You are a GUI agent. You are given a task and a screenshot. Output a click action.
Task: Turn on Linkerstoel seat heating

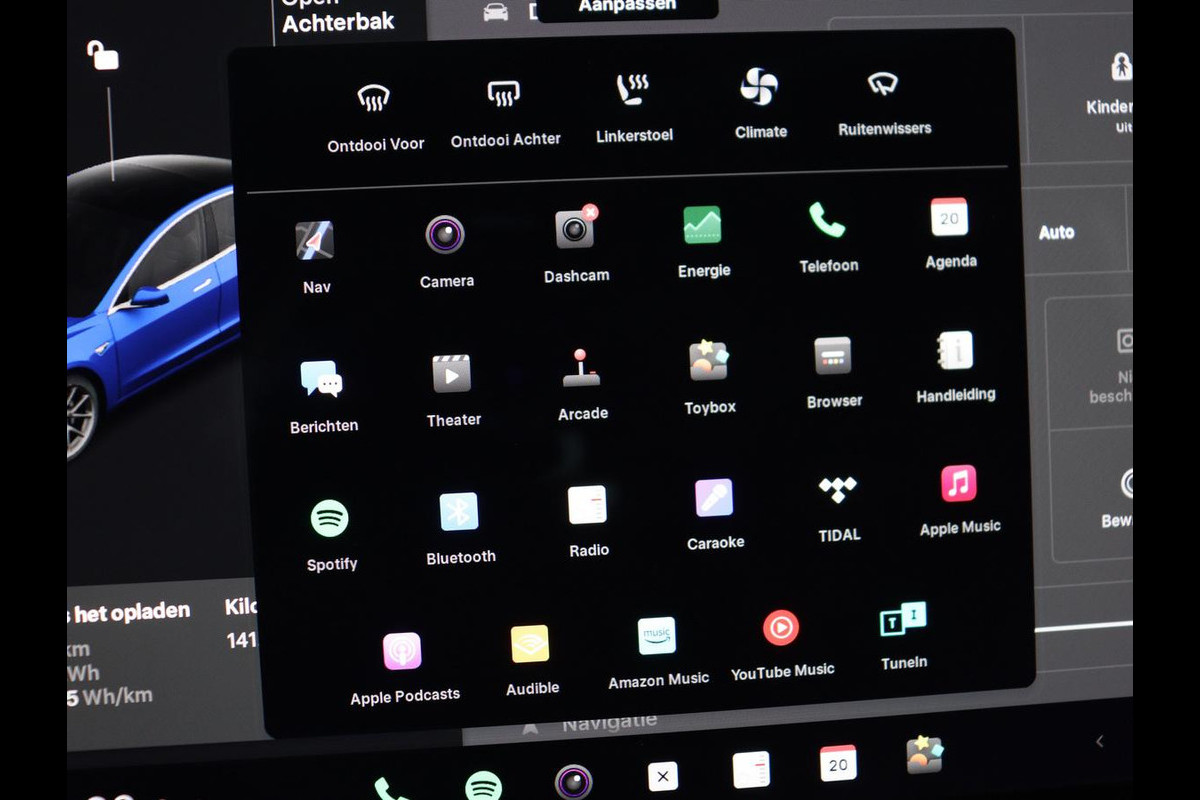pos(634,91)
